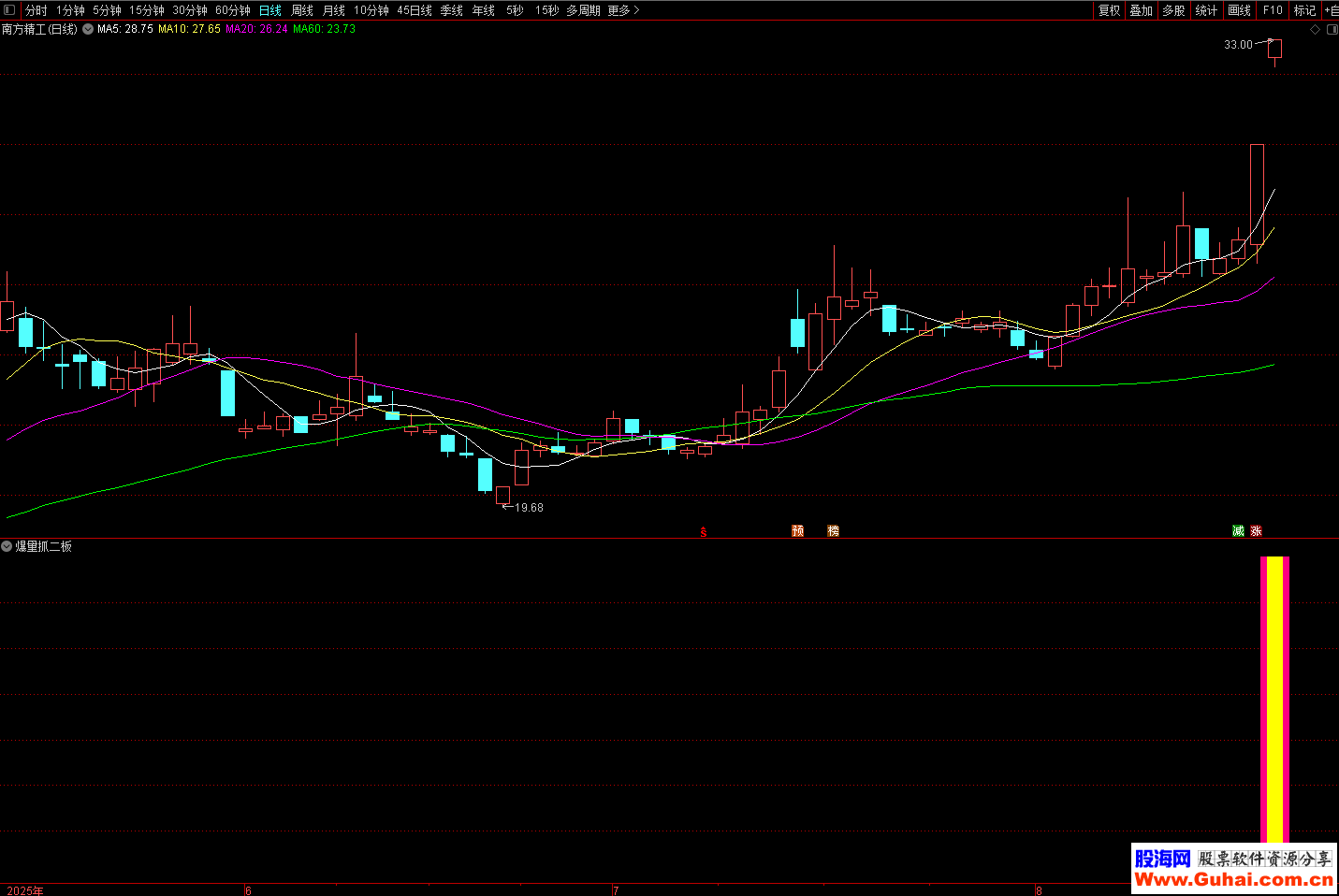
Task: Click the 复权 adjustment button
Action: pos(1110,10)
